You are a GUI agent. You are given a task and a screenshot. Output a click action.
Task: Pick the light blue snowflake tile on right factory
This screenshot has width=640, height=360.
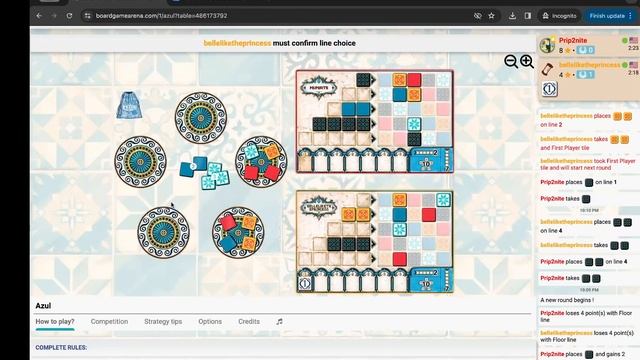point(251,151)
